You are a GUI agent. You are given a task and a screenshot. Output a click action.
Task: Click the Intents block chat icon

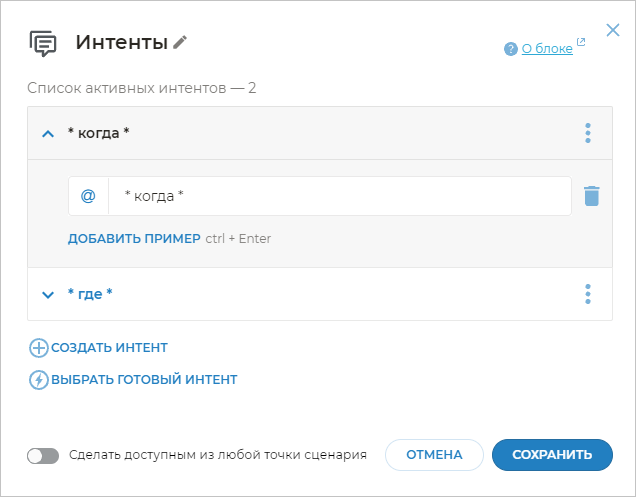pyautogui.click(x=43, y=43)
